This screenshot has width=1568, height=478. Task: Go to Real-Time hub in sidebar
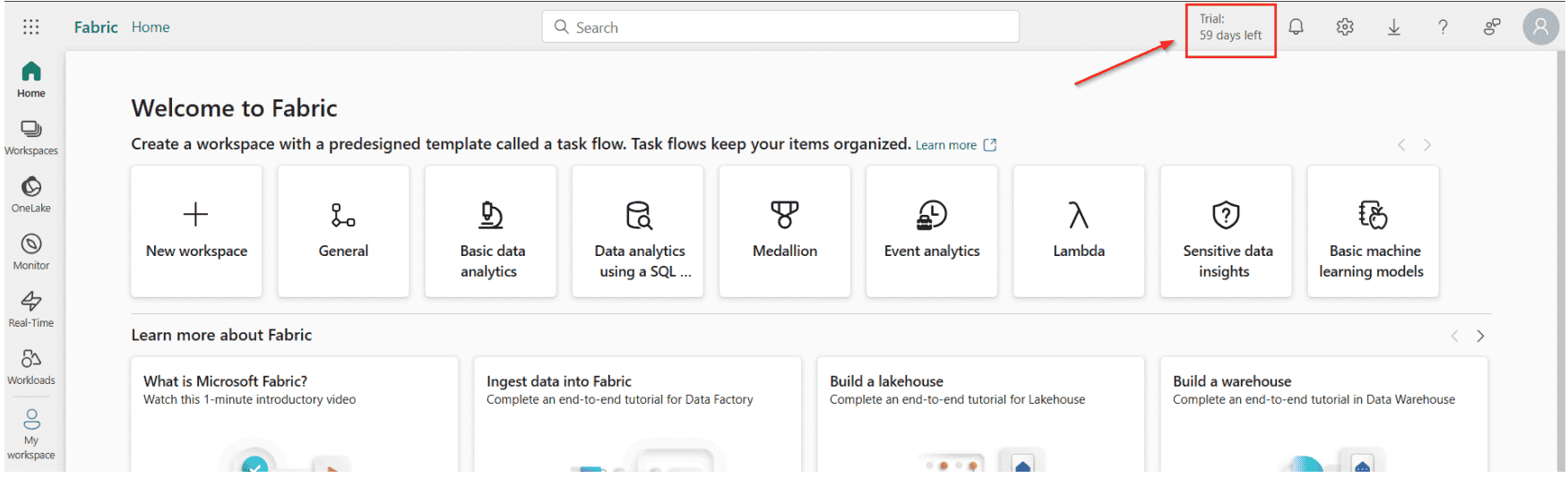31,309
